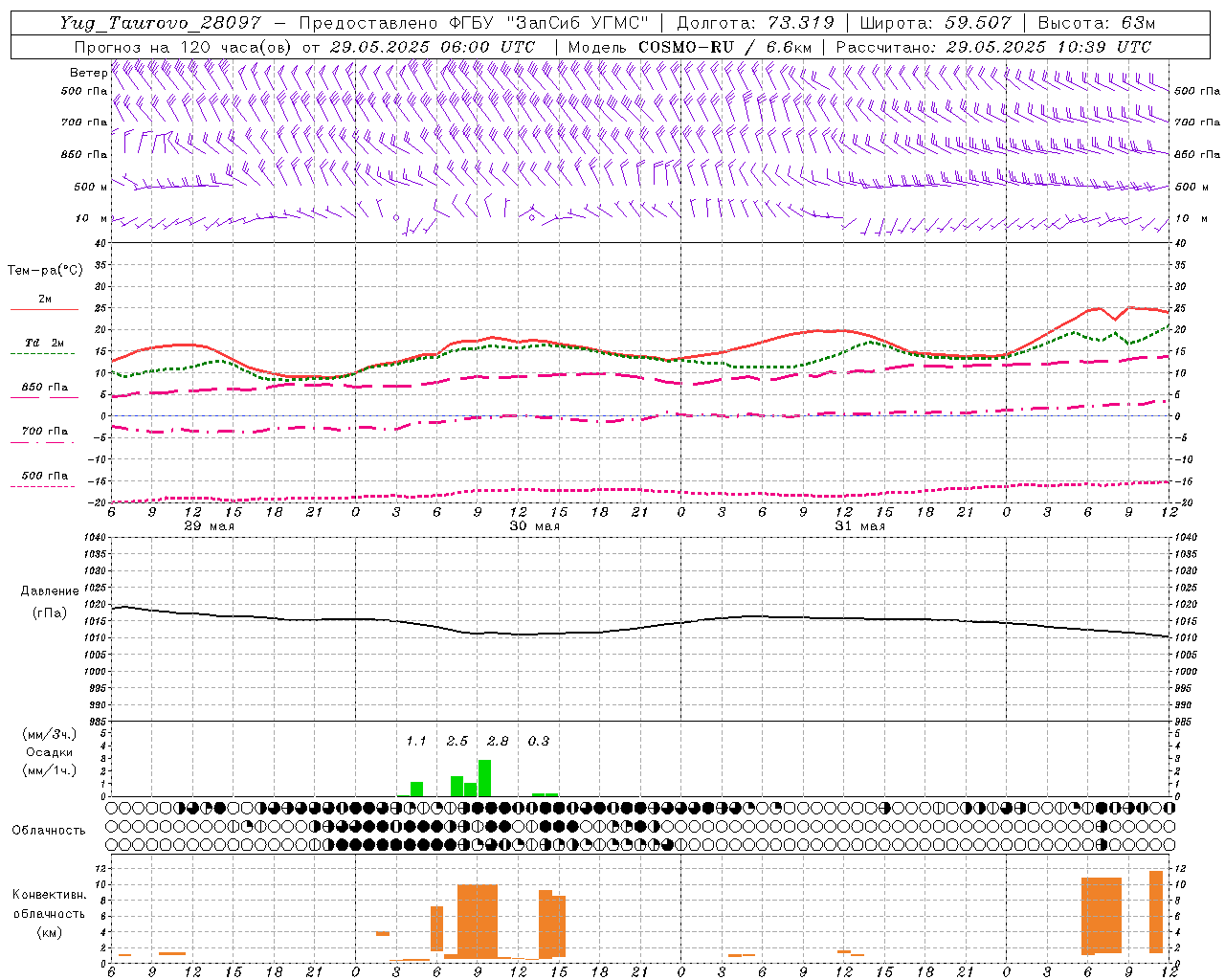The width and height of the screenshot is (1225, 980).
Task: Click the date label 31 мая
Action: (859, 526)
